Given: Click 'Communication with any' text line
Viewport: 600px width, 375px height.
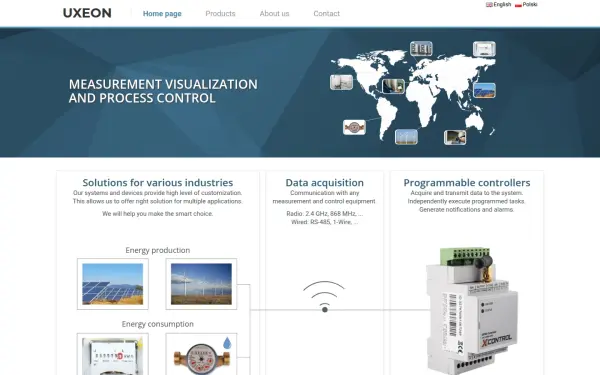Looking at the screenshot, I should [x=324, y=193].
